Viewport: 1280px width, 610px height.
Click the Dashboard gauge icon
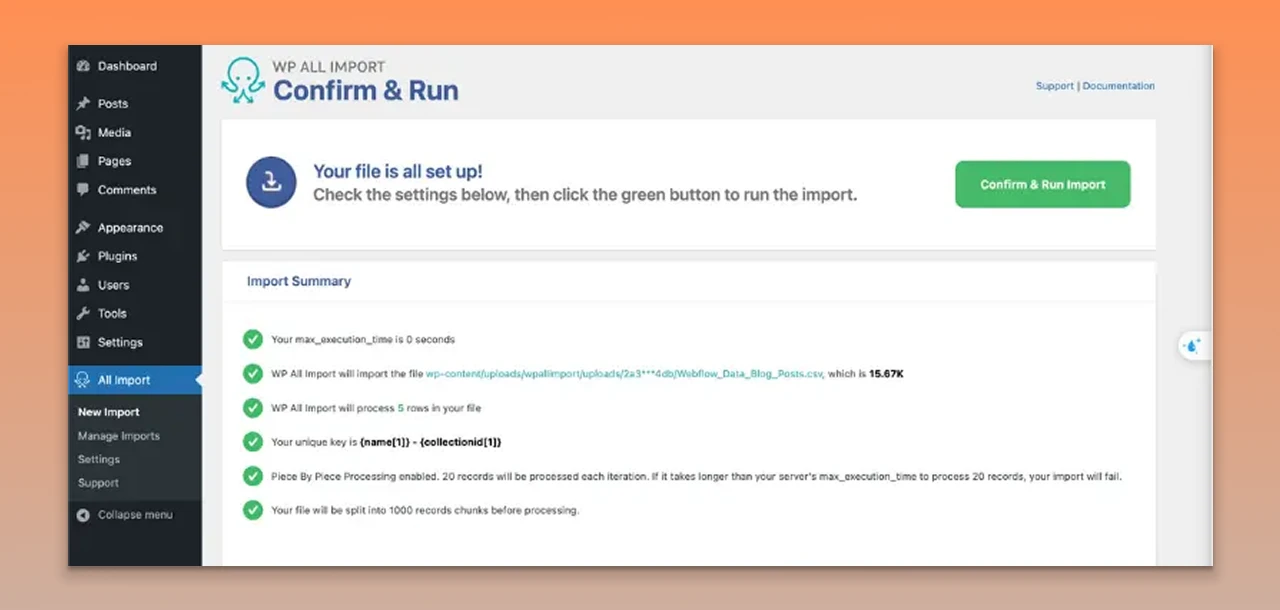coord(83,66)
